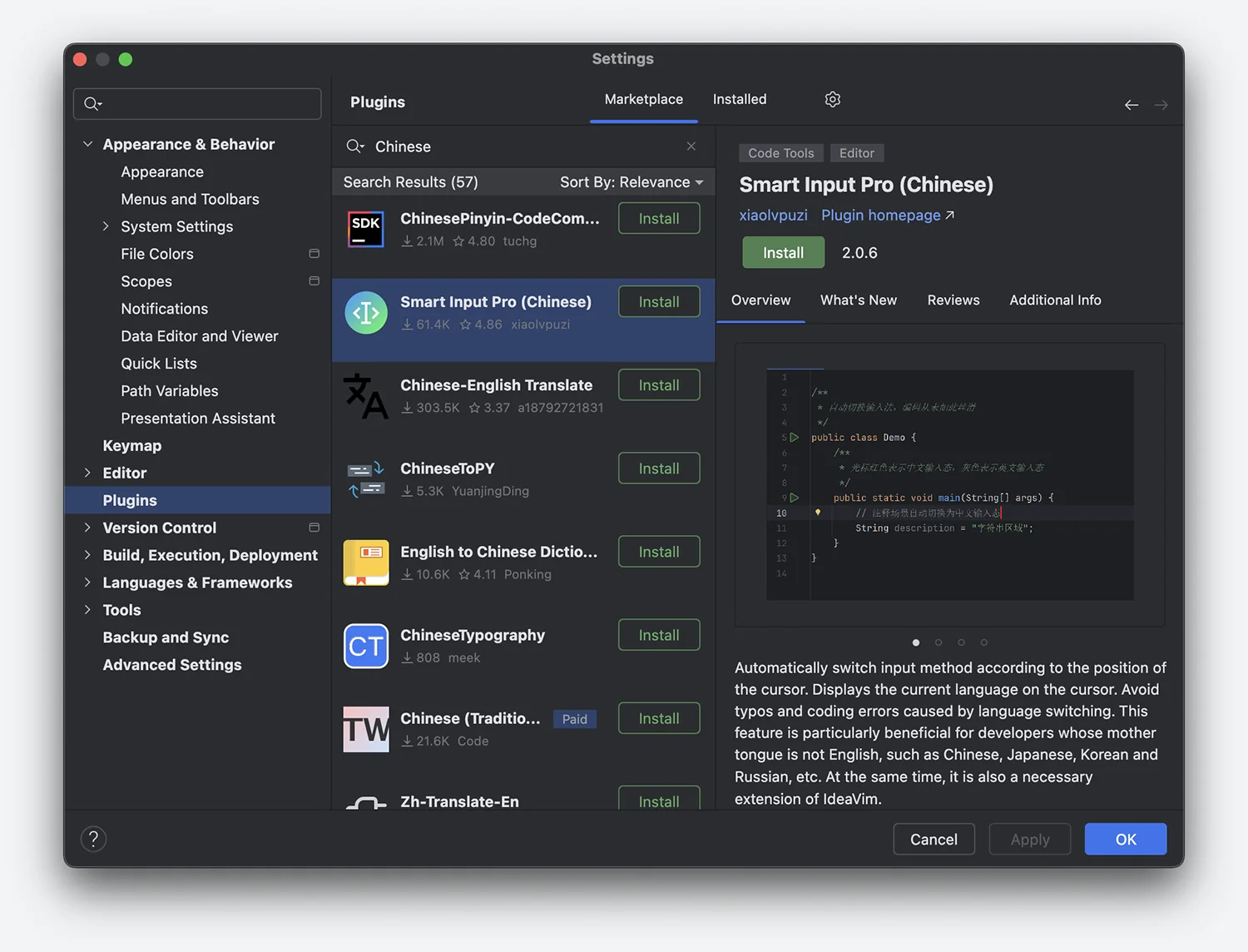Viewport: 1248px width, 952px height.
Task: Open Advanced Settings page
Action: tap(172, 665)
